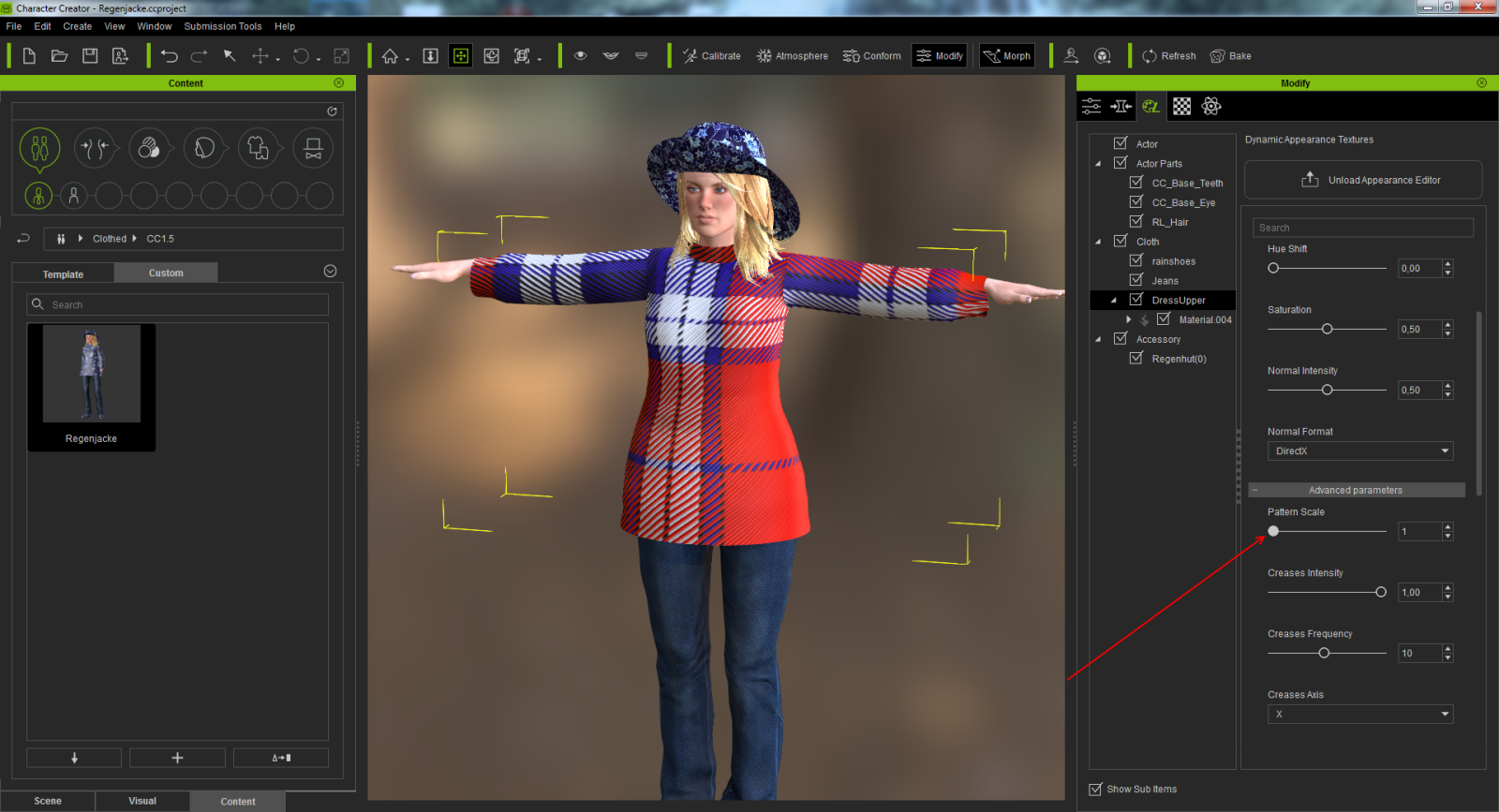Open the Normal Format DirectX dropdown
The width and height of the screenshot is (1499, 812).
click(x=1360, y=451)
